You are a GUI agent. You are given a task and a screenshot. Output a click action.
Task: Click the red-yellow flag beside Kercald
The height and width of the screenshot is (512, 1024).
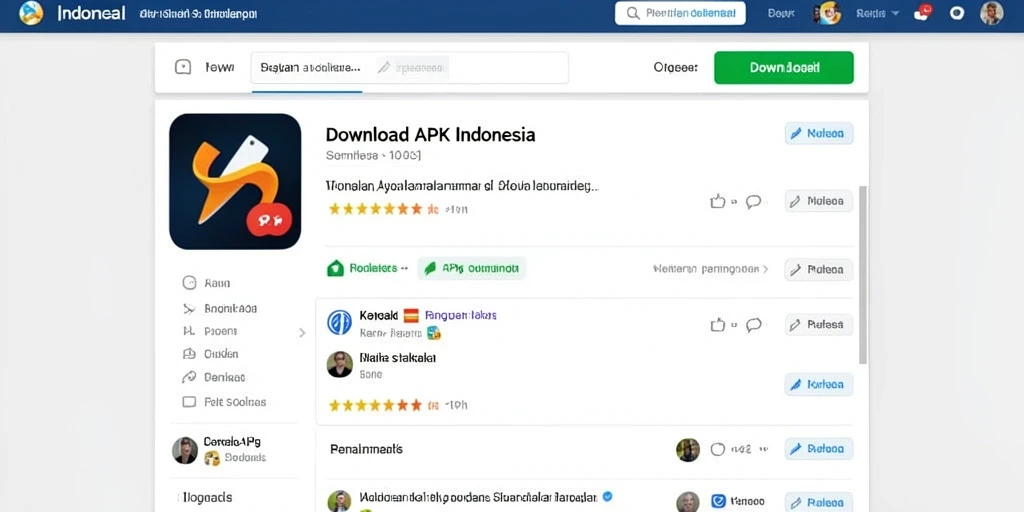411,315
